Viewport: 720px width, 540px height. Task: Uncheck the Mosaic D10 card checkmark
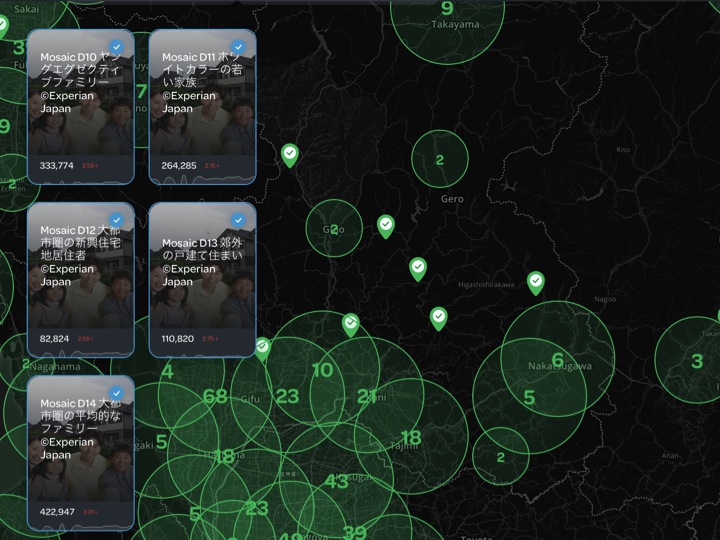(117, 47)
